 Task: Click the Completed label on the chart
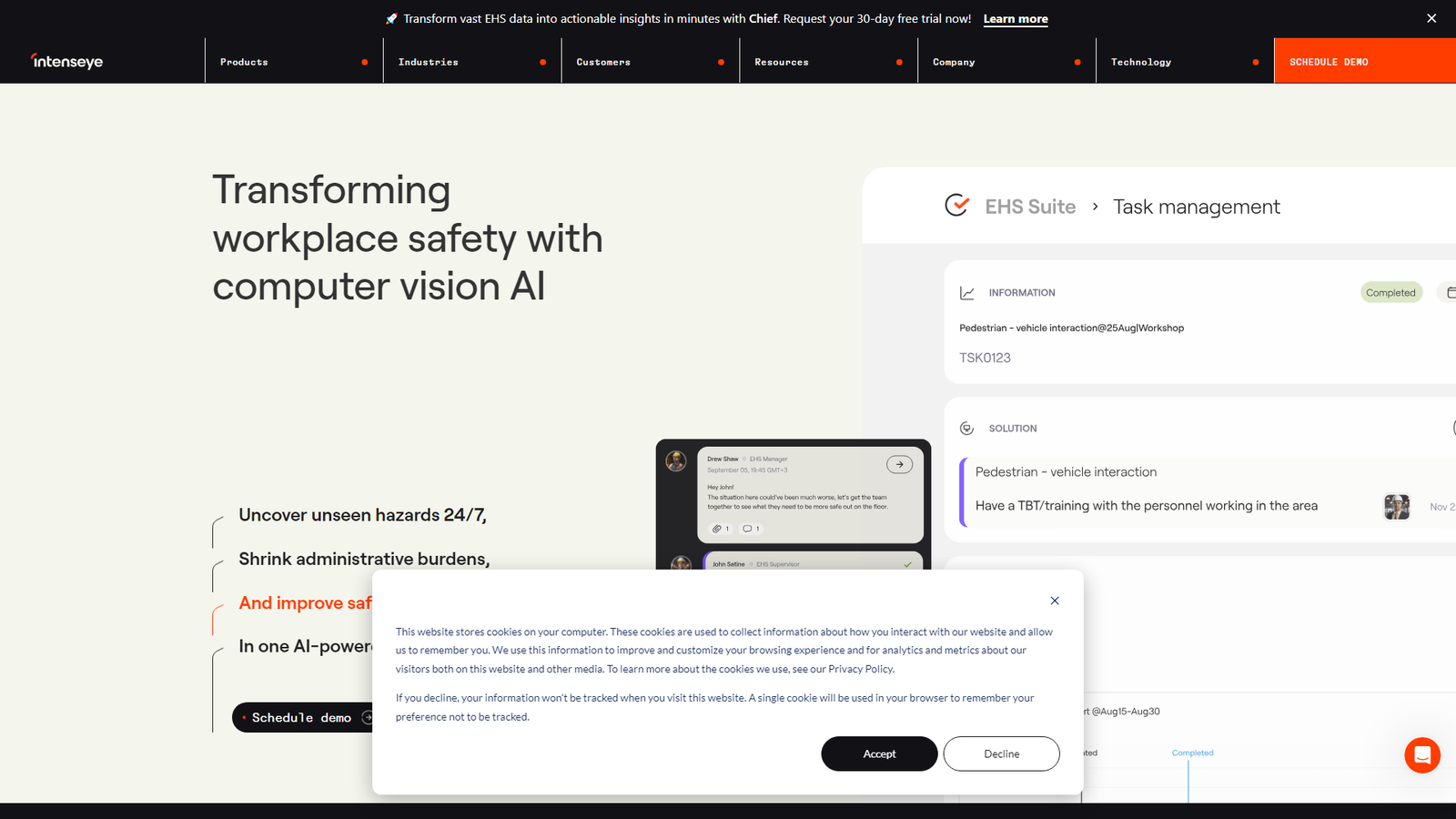pos(1192,753)
